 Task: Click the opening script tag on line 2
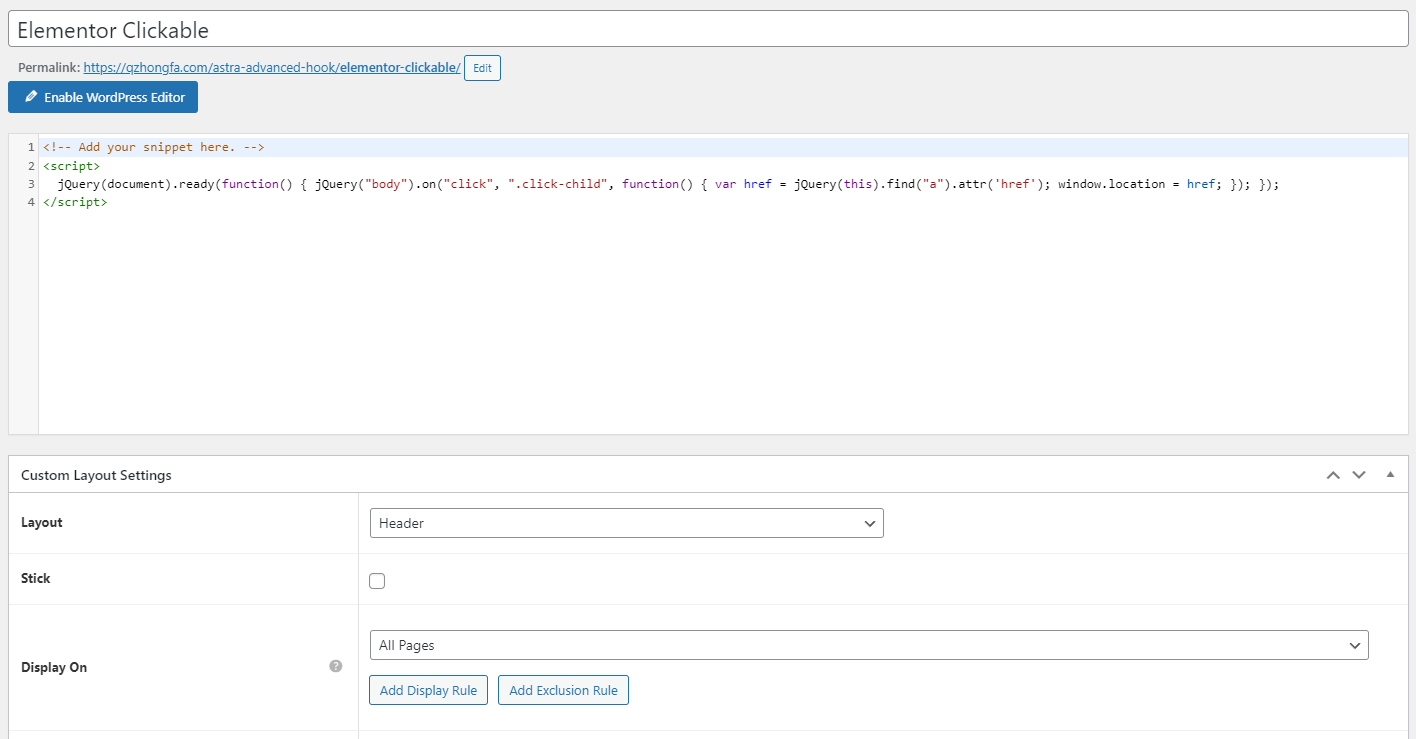click(71, 166)
